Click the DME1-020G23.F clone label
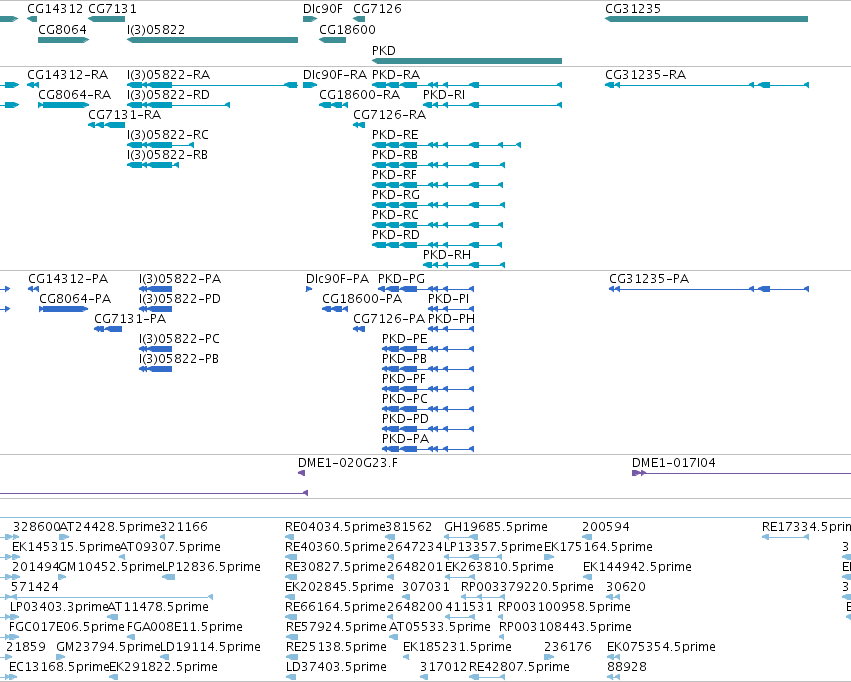 point(347,462)
